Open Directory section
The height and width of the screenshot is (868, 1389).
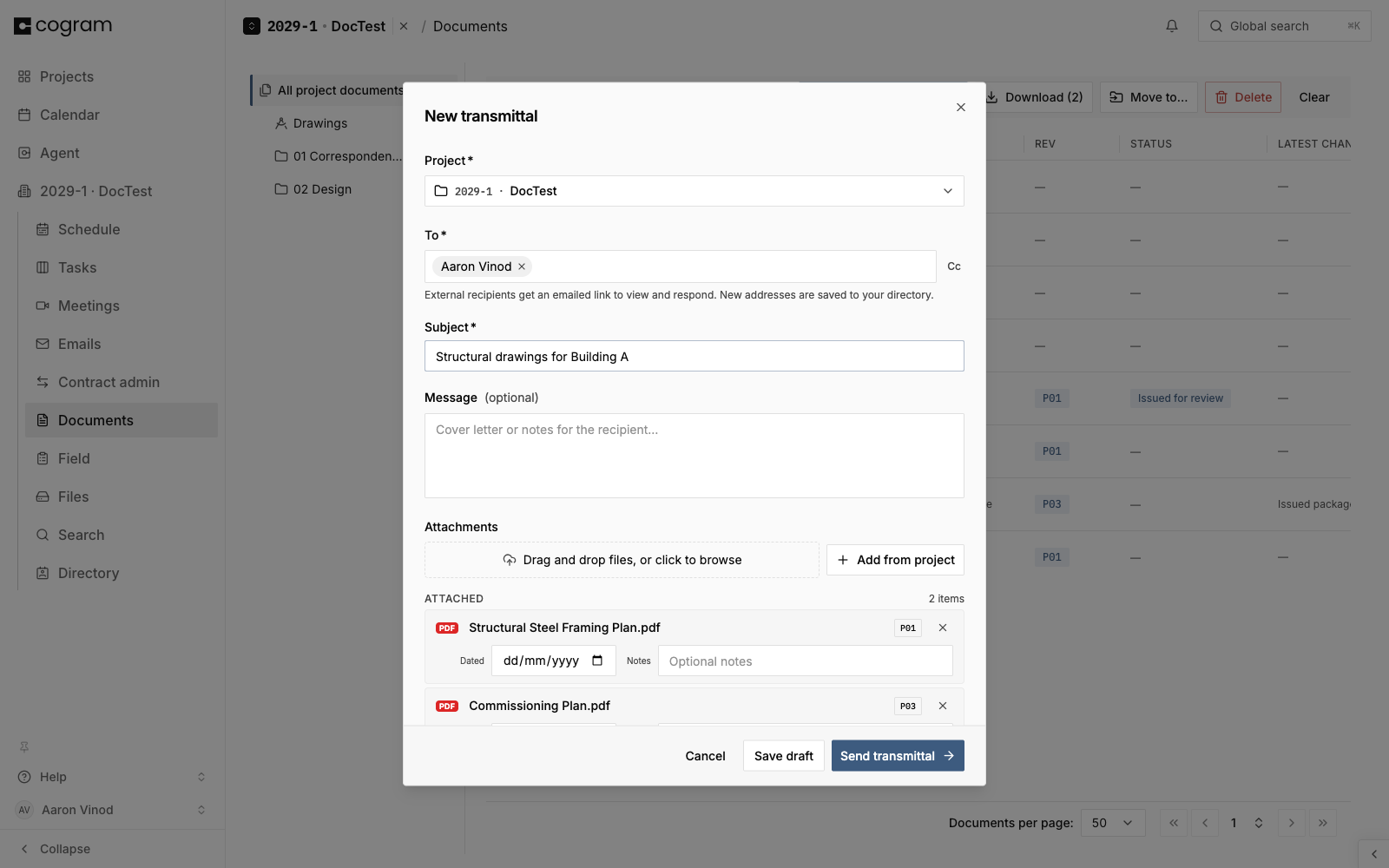[x=122, y=573]
